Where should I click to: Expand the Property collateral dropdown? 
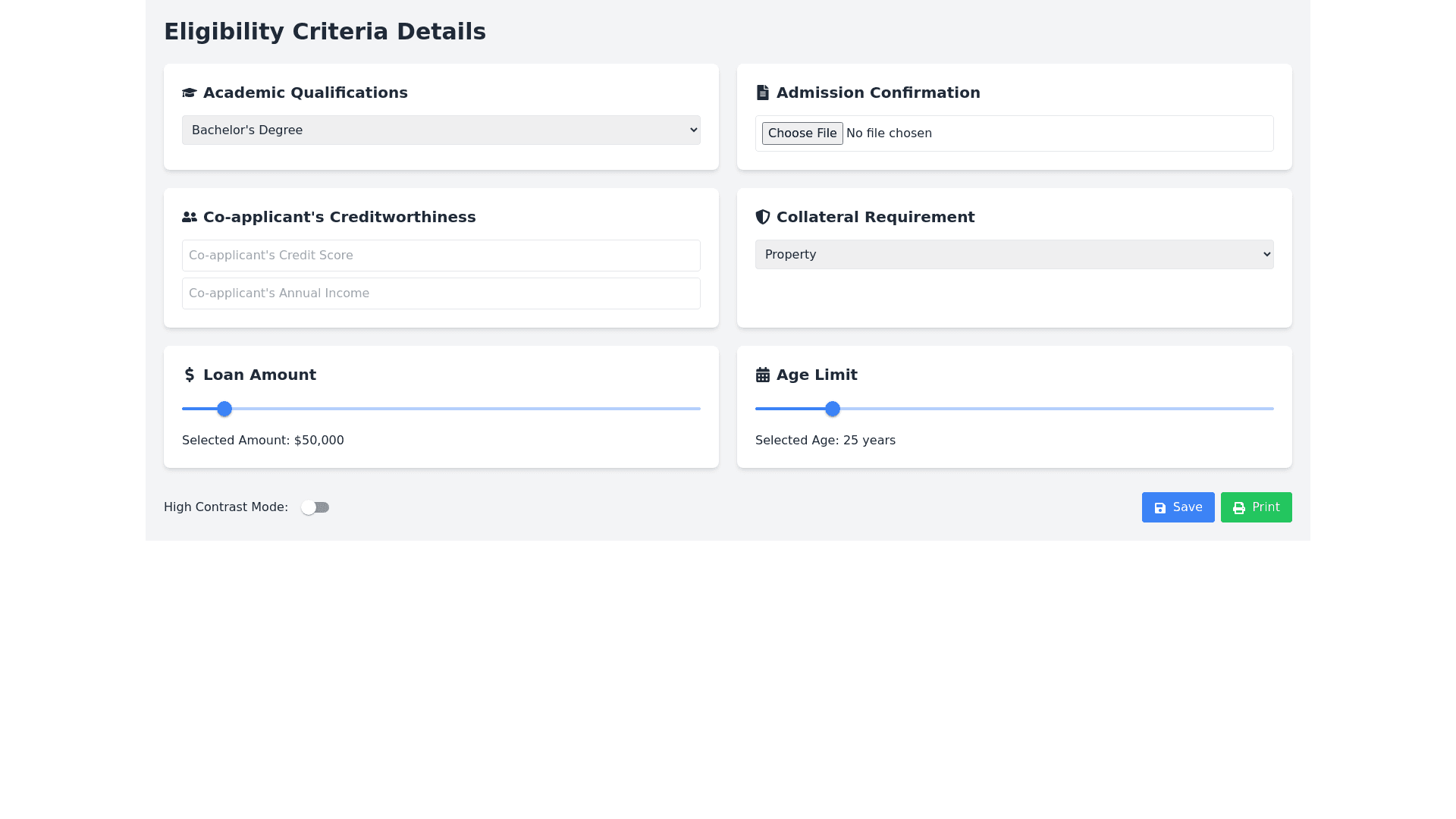tap(1014, 254)
